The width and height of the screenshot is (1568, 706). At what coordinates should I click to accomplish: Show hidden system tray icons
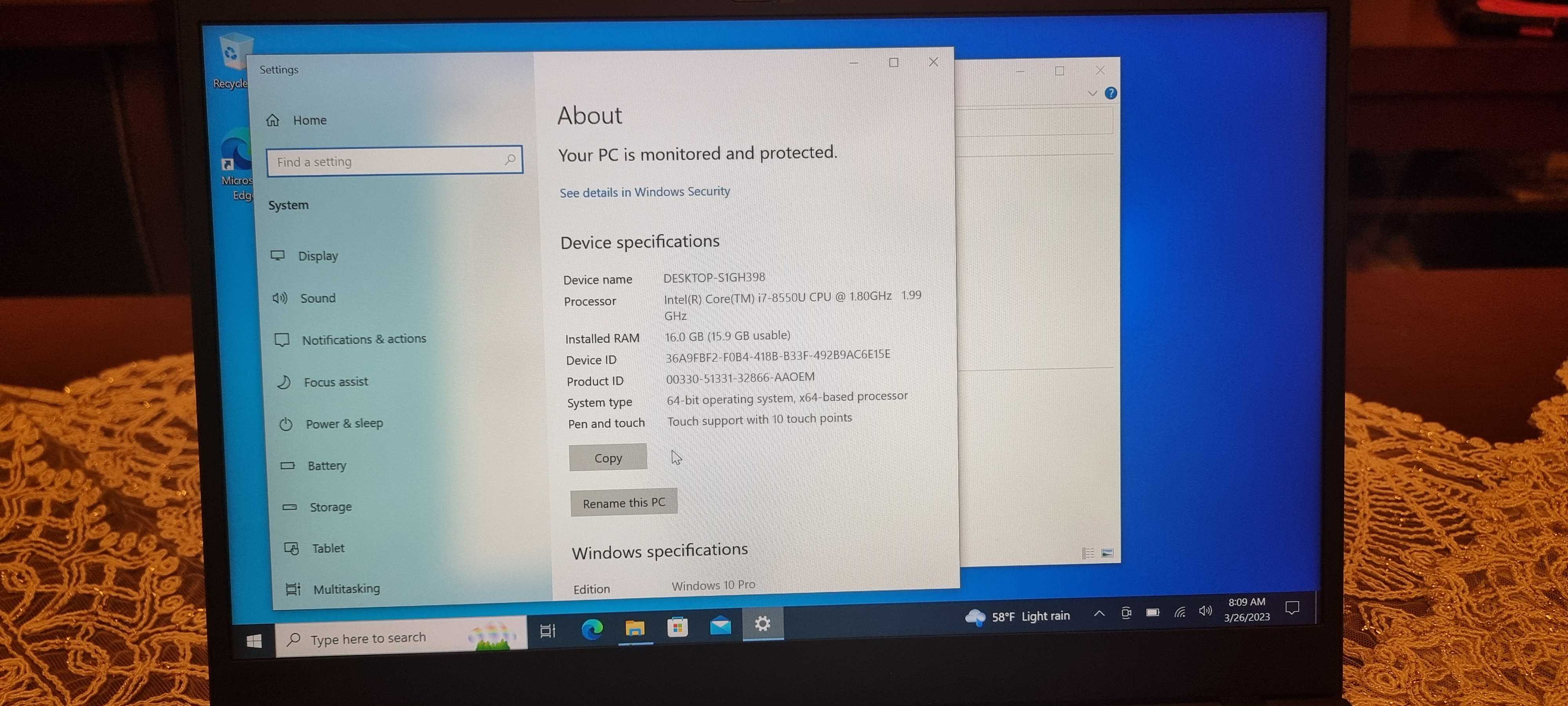1099,613
